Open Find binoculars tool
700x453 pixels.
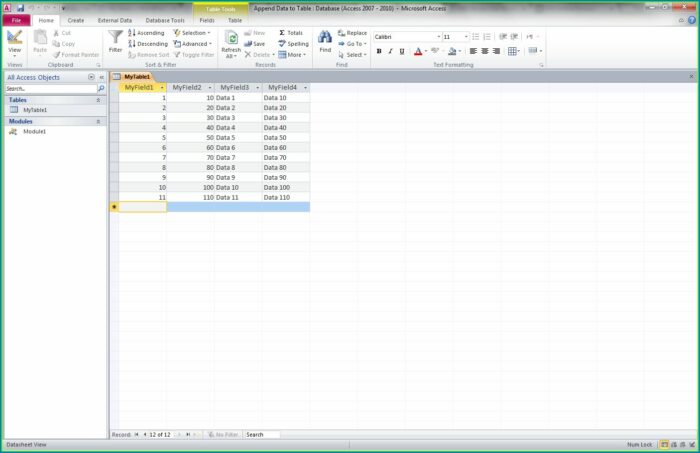325,41
